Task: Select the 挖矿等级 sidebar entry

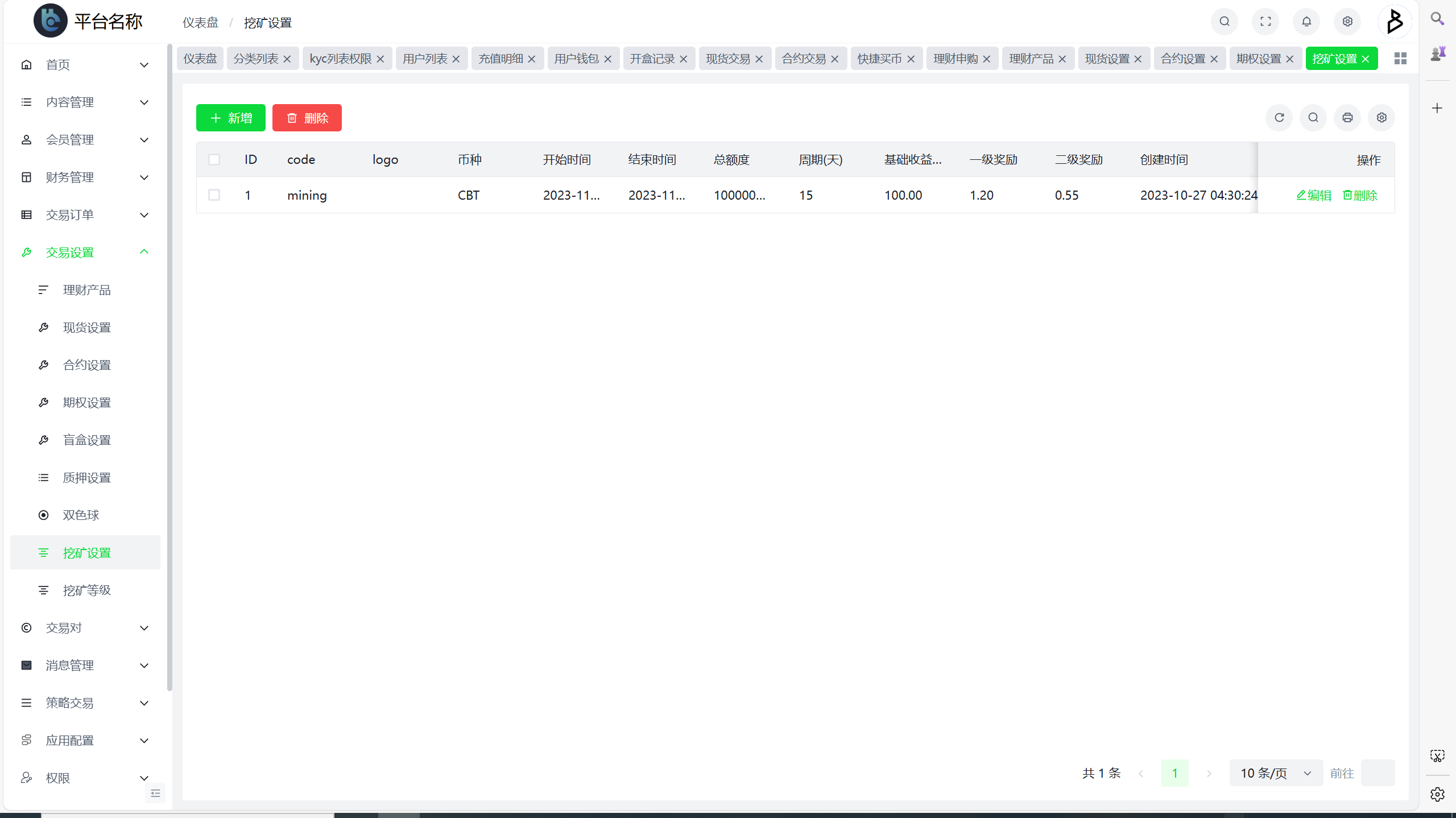Action: [x=86, y=590]
